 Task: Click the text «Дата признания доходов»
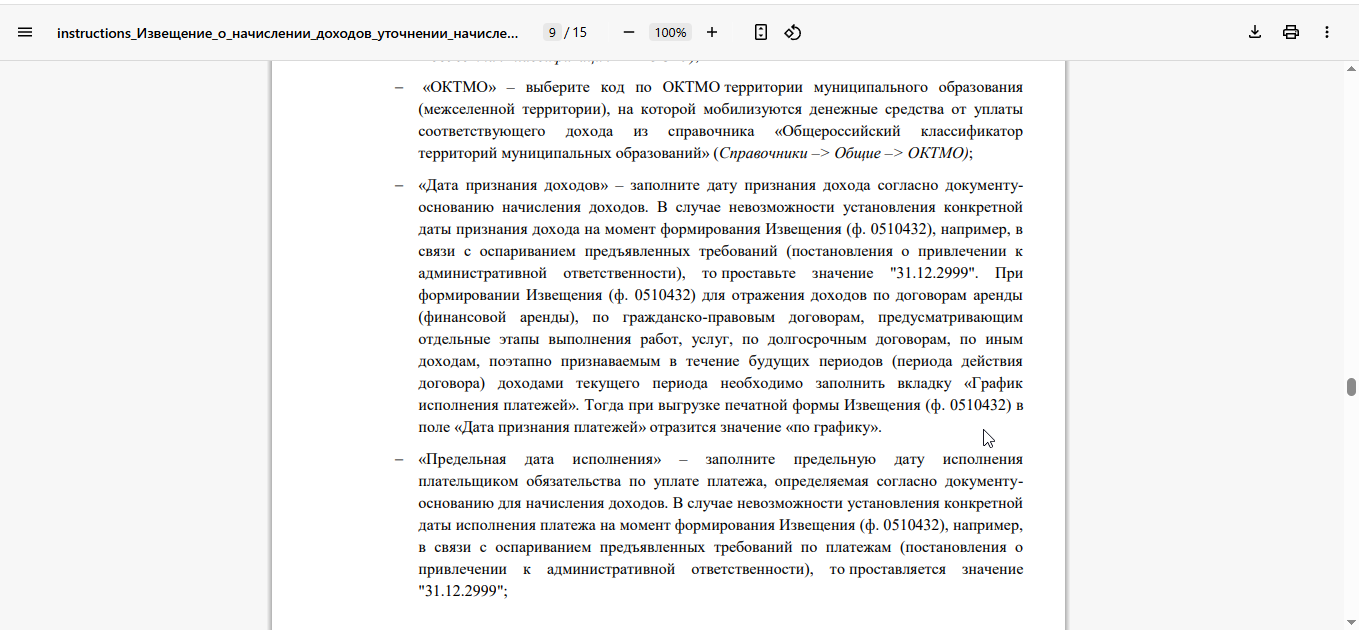coord(514,186)
